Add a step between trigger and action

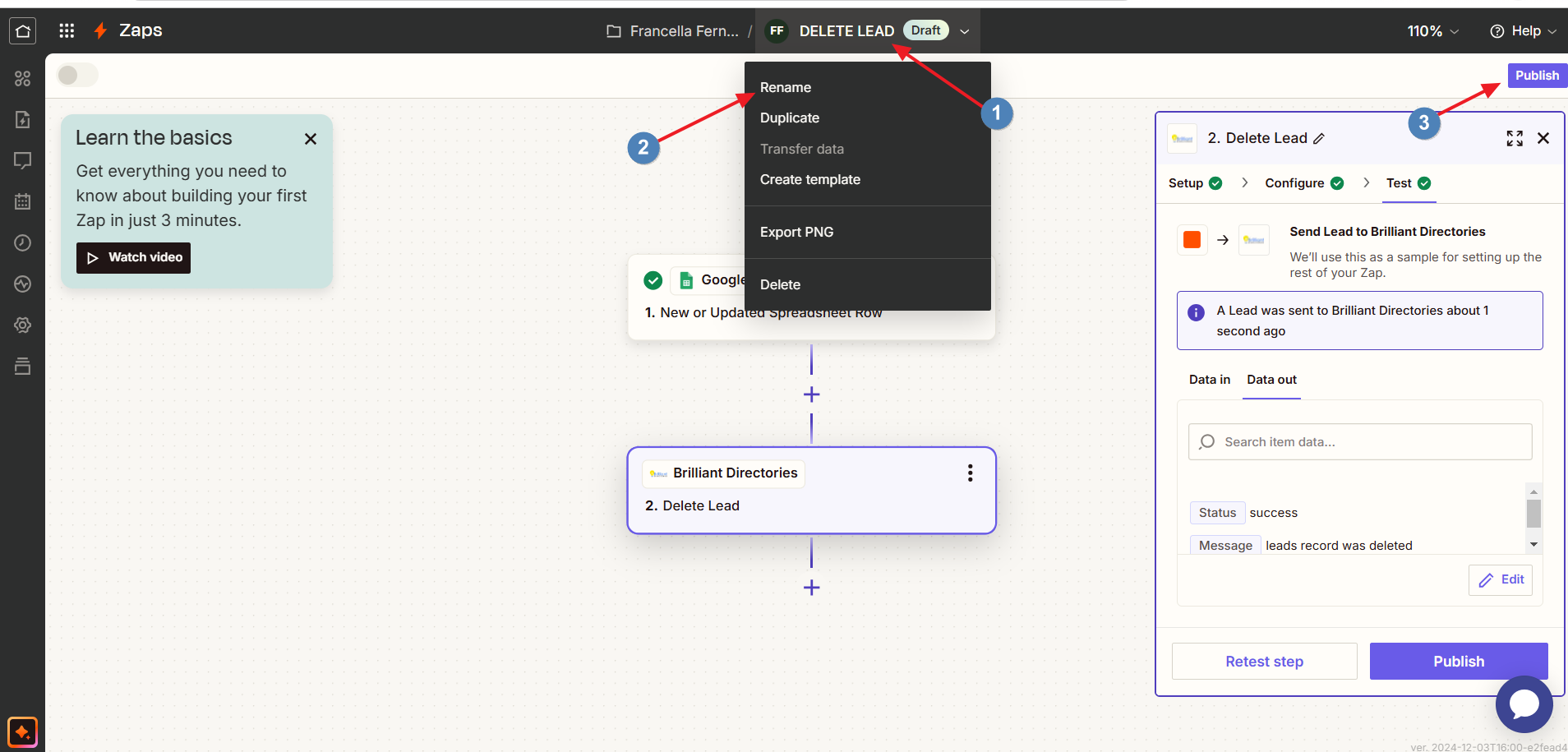pyautogui.click(x=812, y=394)
